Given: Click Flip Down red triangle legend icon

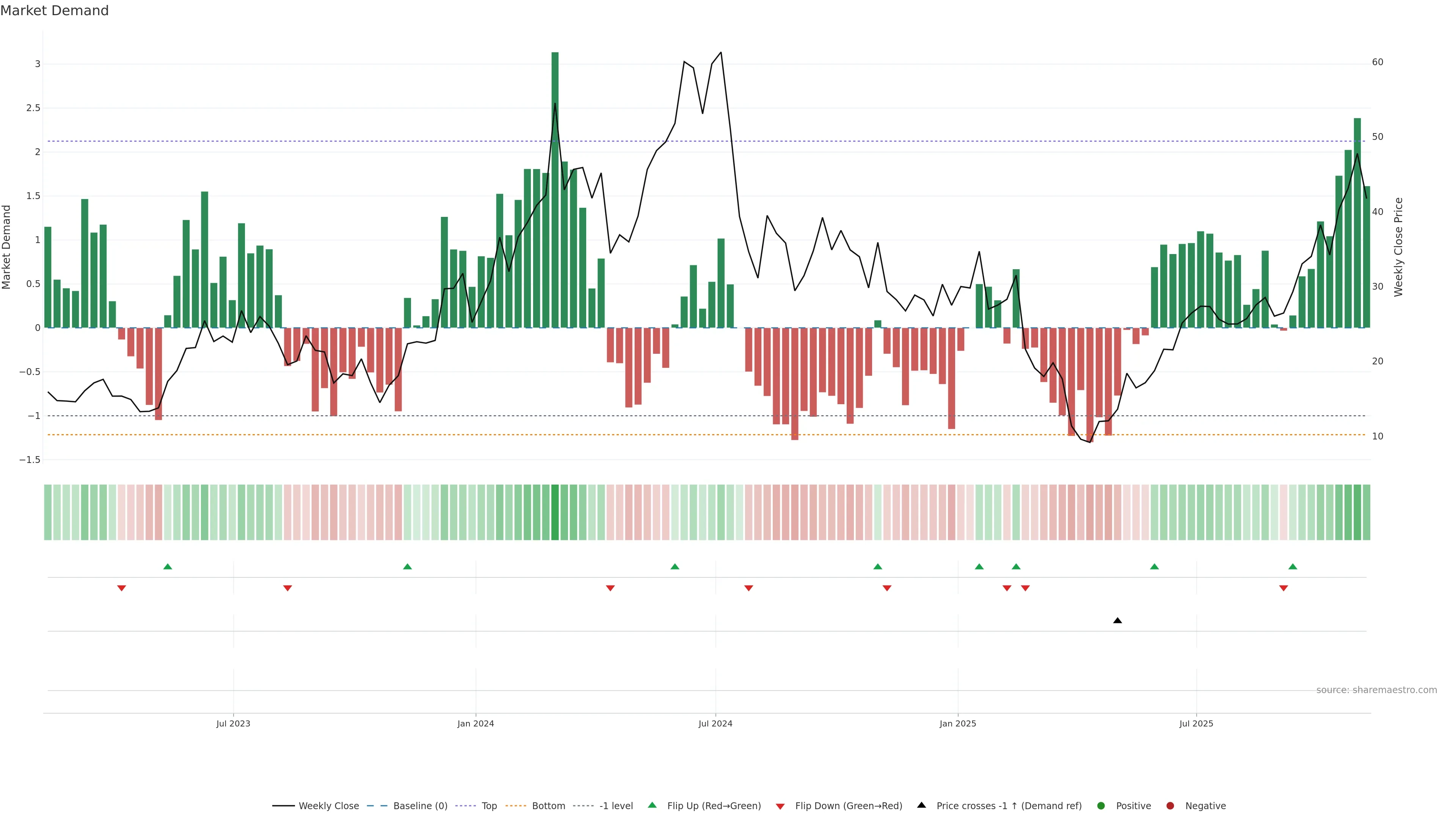Looking at the screenshot, I should tap(781, 806).
